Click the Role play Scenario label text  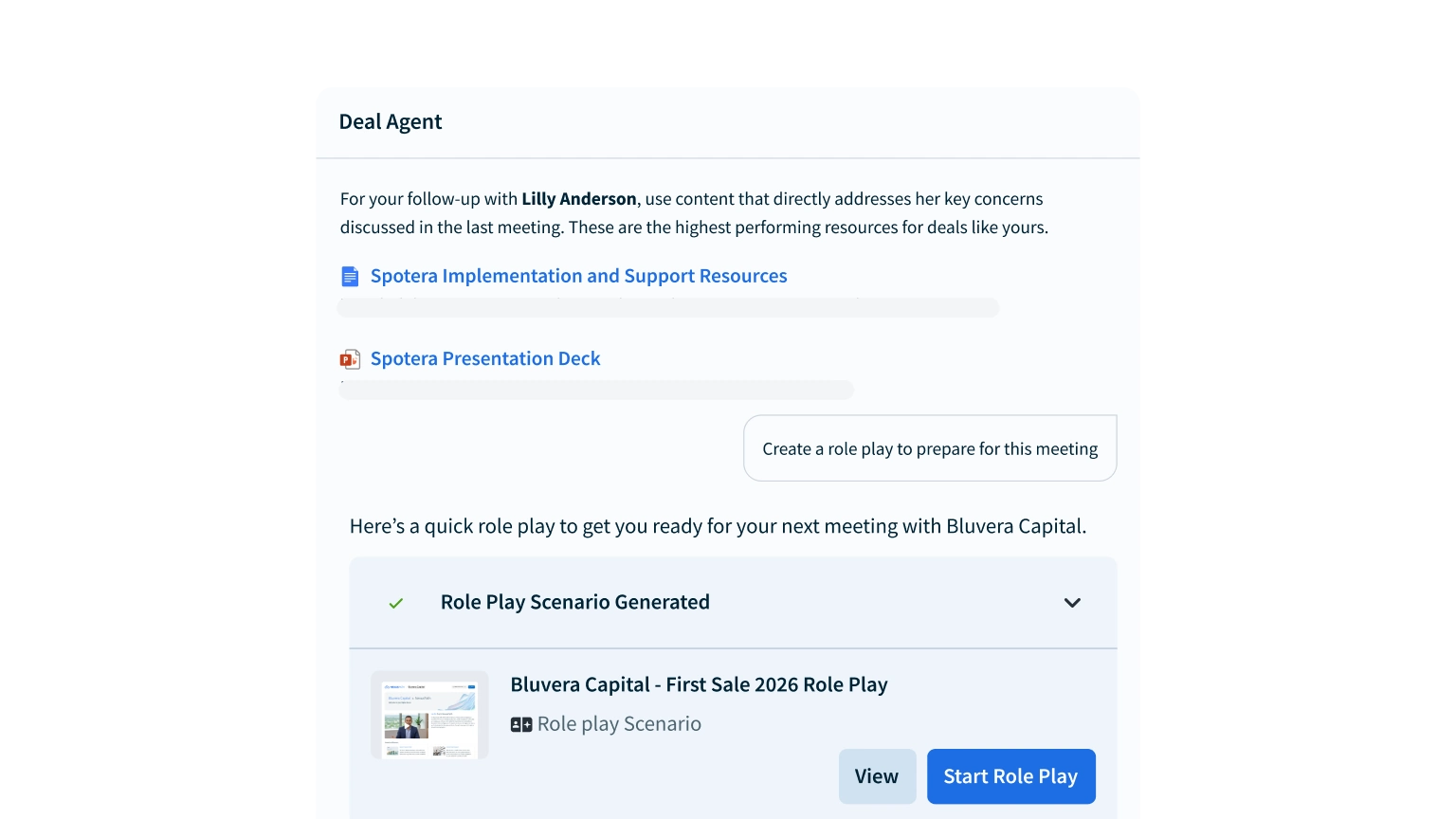coord(619,724)
